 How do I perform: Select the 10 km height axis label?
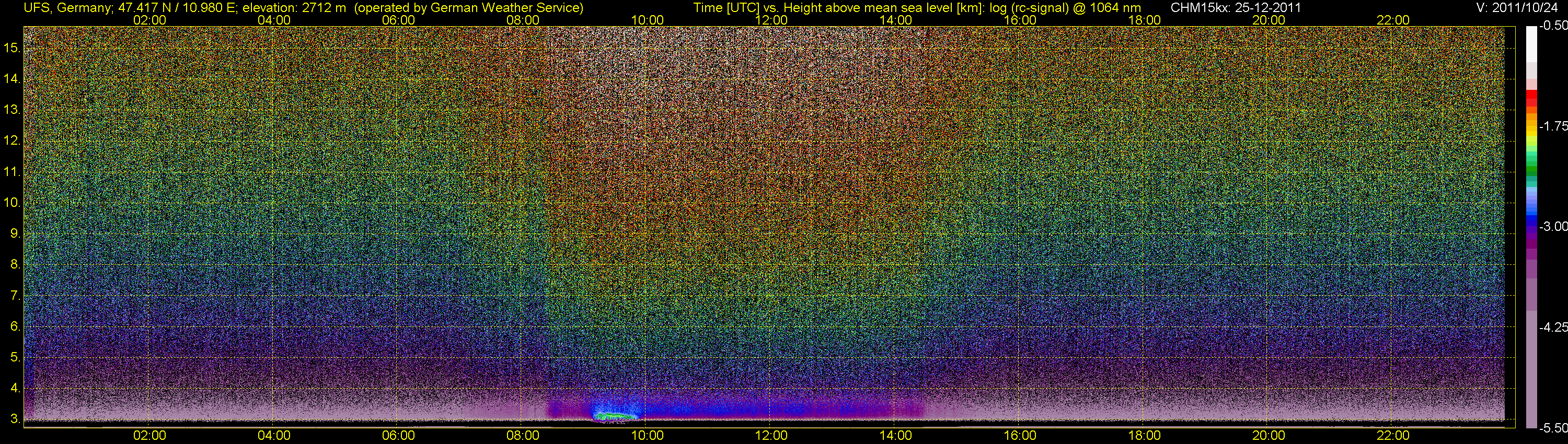click(x=12, y=203)
